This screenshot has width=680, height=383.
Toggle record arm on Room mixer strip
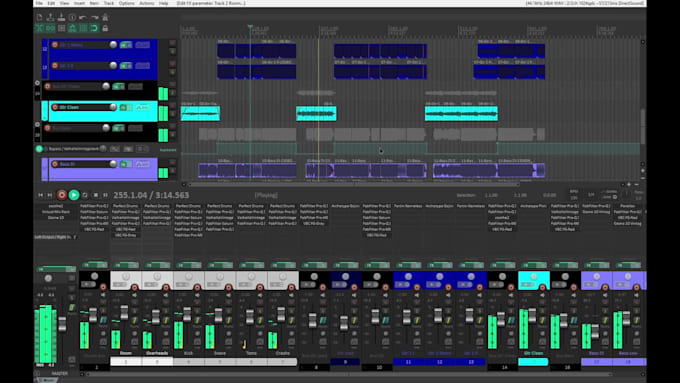click(x=134, y=287)
